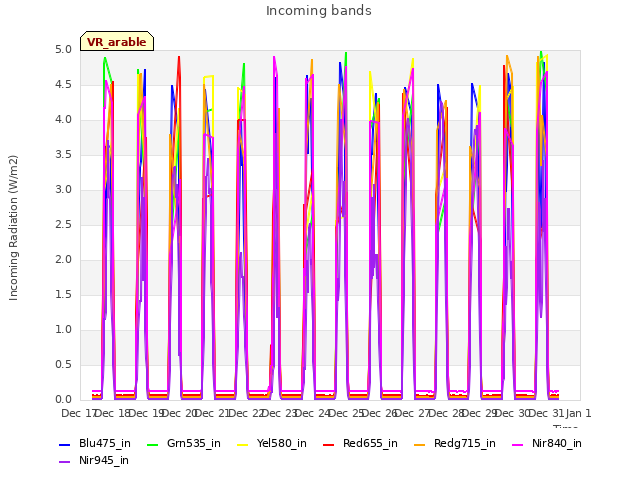Click the Dec 22 x-axis date label

click(x=246, y=413)
